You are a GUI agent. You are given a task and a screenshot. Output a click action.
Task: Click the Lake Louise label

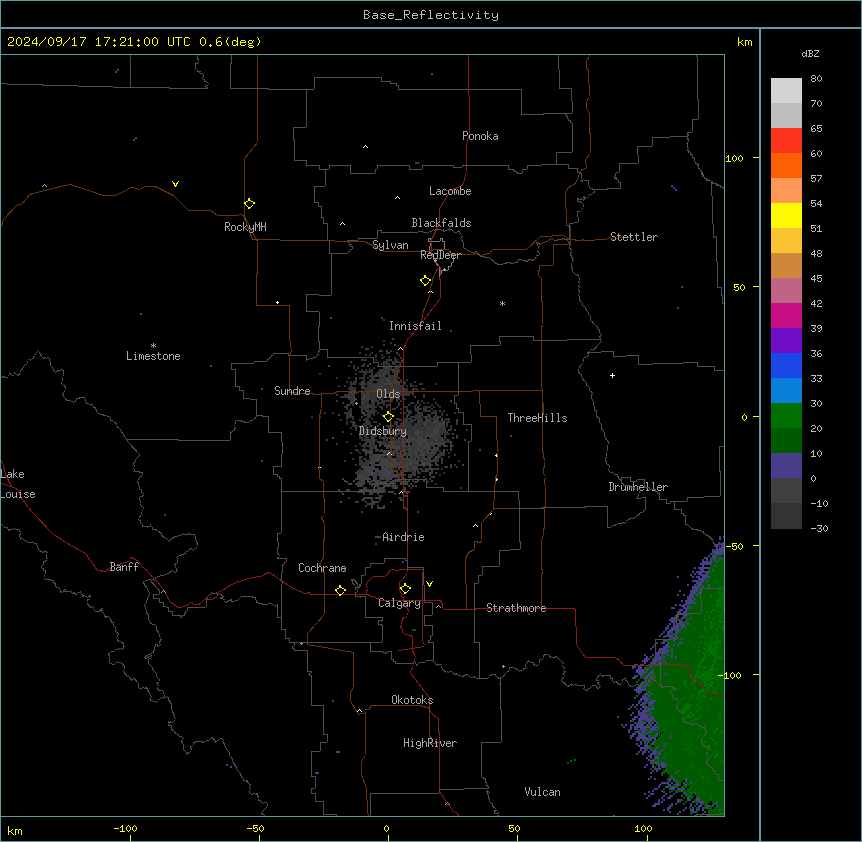[18, 484]
